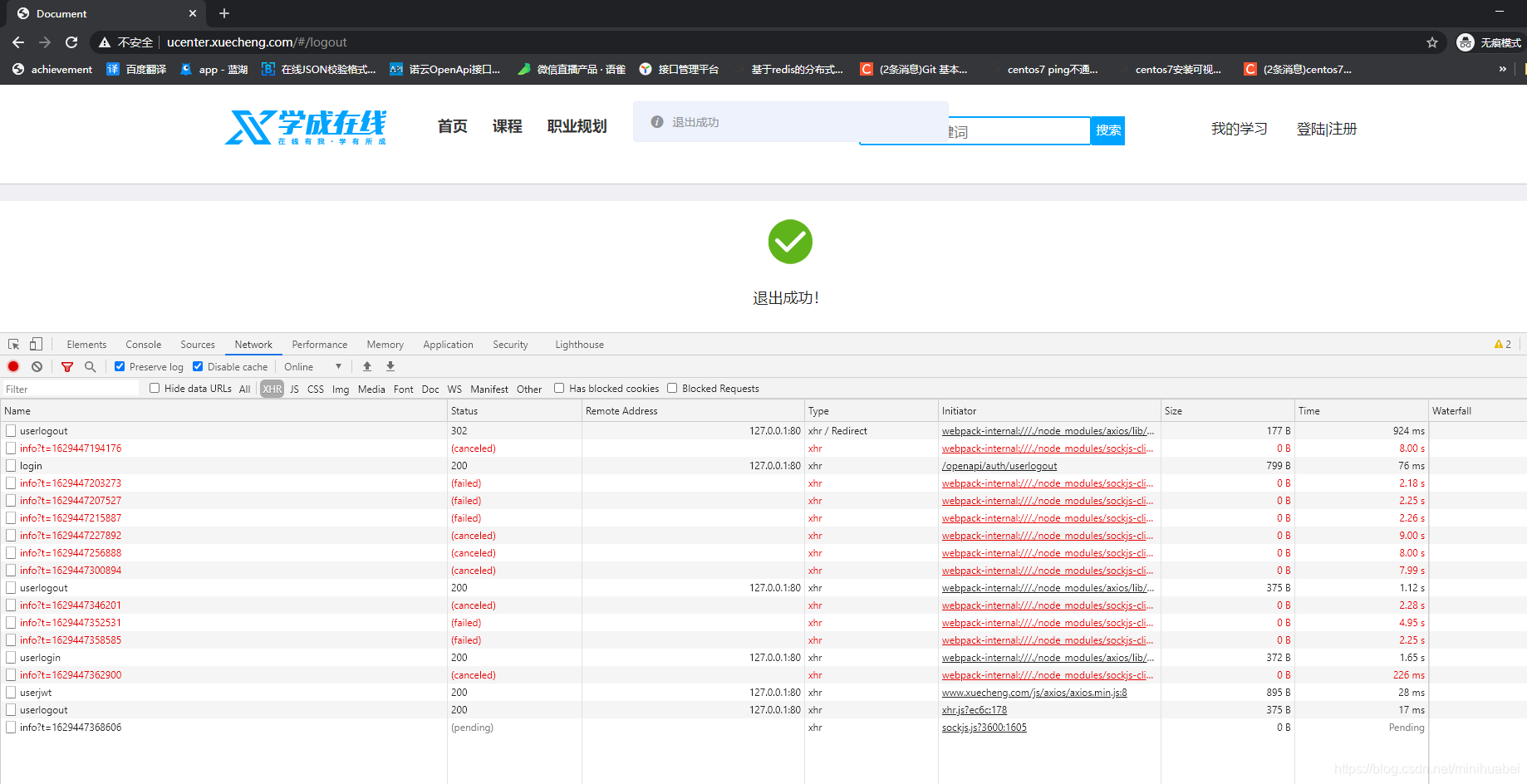Click 登陆|注册 link
The height and width of the screenshot is (784, 1527).
click(x=1327, y=129)
